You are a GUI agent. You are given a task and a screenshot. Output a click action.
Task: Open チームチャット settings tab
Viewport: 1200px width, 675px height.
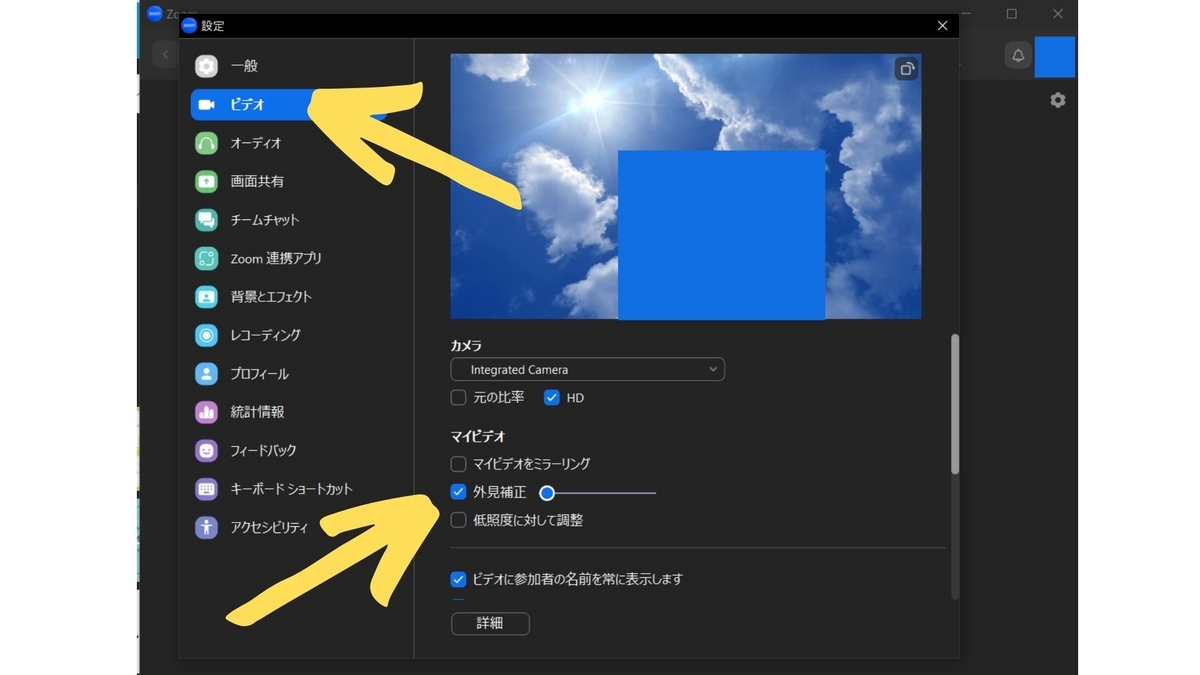[289, 220]
